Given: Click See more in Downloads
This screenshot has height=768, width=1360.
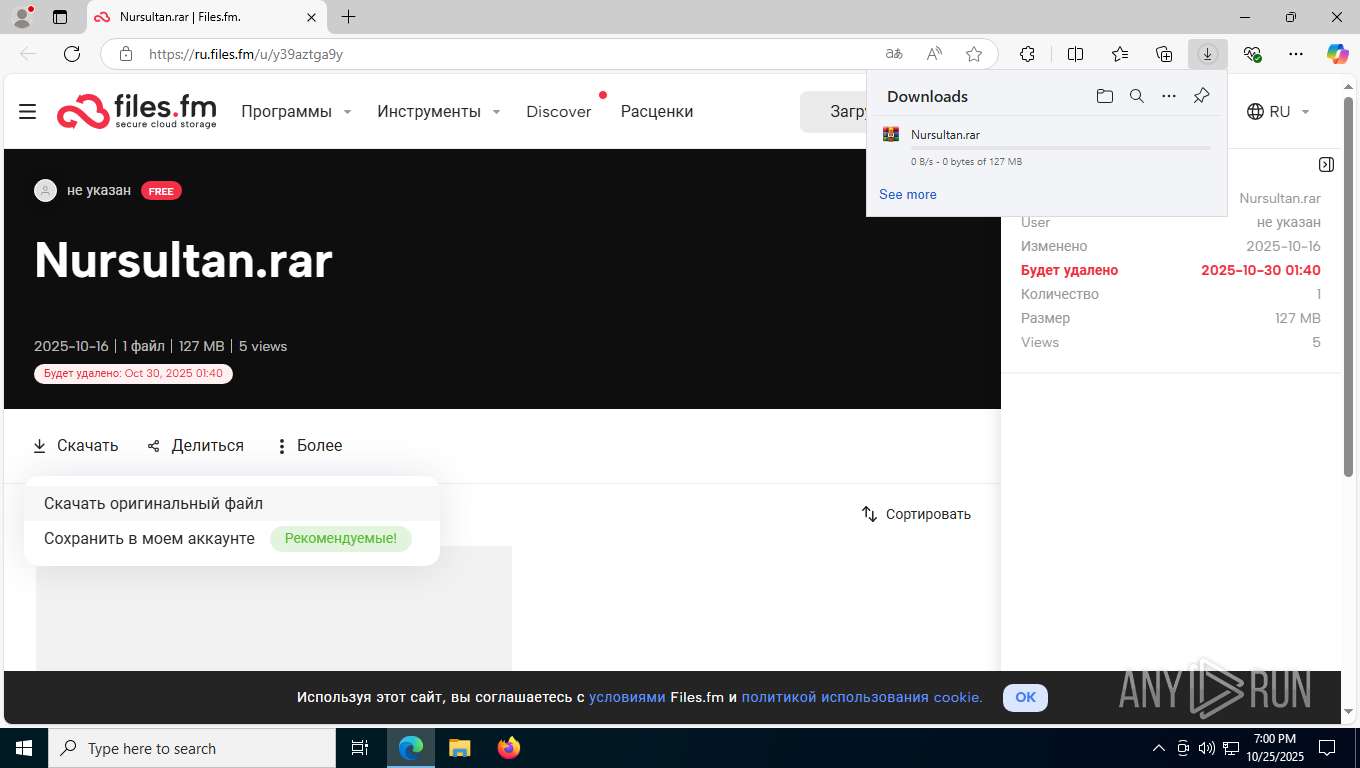Looking at the screenshot, I should 908,194.
